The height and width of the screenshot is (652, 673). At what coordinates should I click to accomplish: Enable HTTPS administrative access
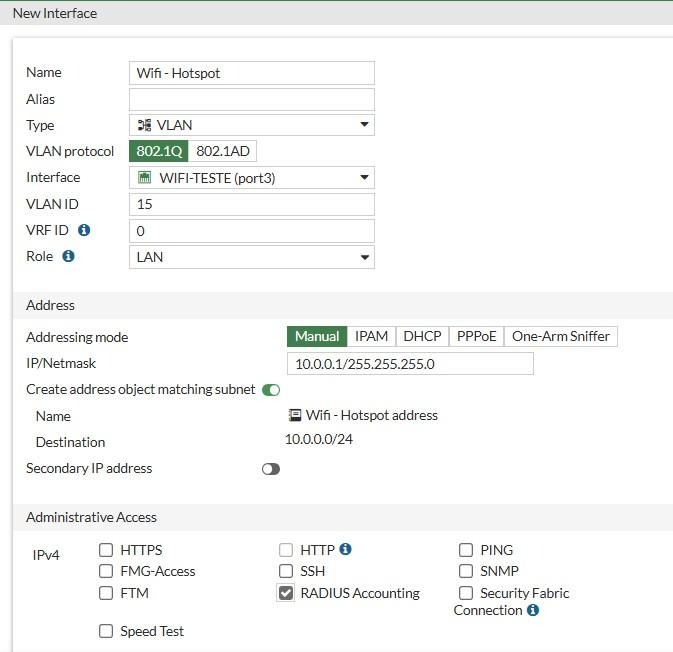click(106, 550)
